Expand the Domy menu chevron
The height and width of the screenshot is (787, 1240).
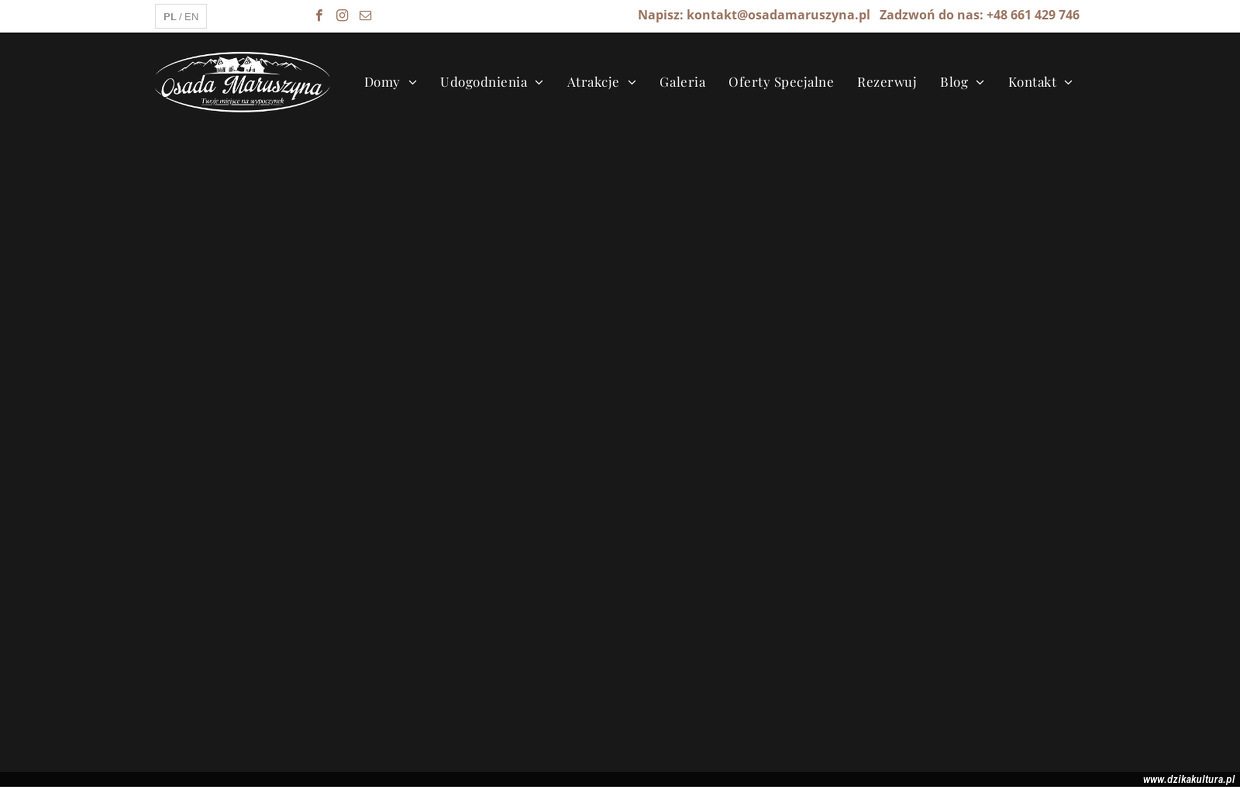[412, 82]
